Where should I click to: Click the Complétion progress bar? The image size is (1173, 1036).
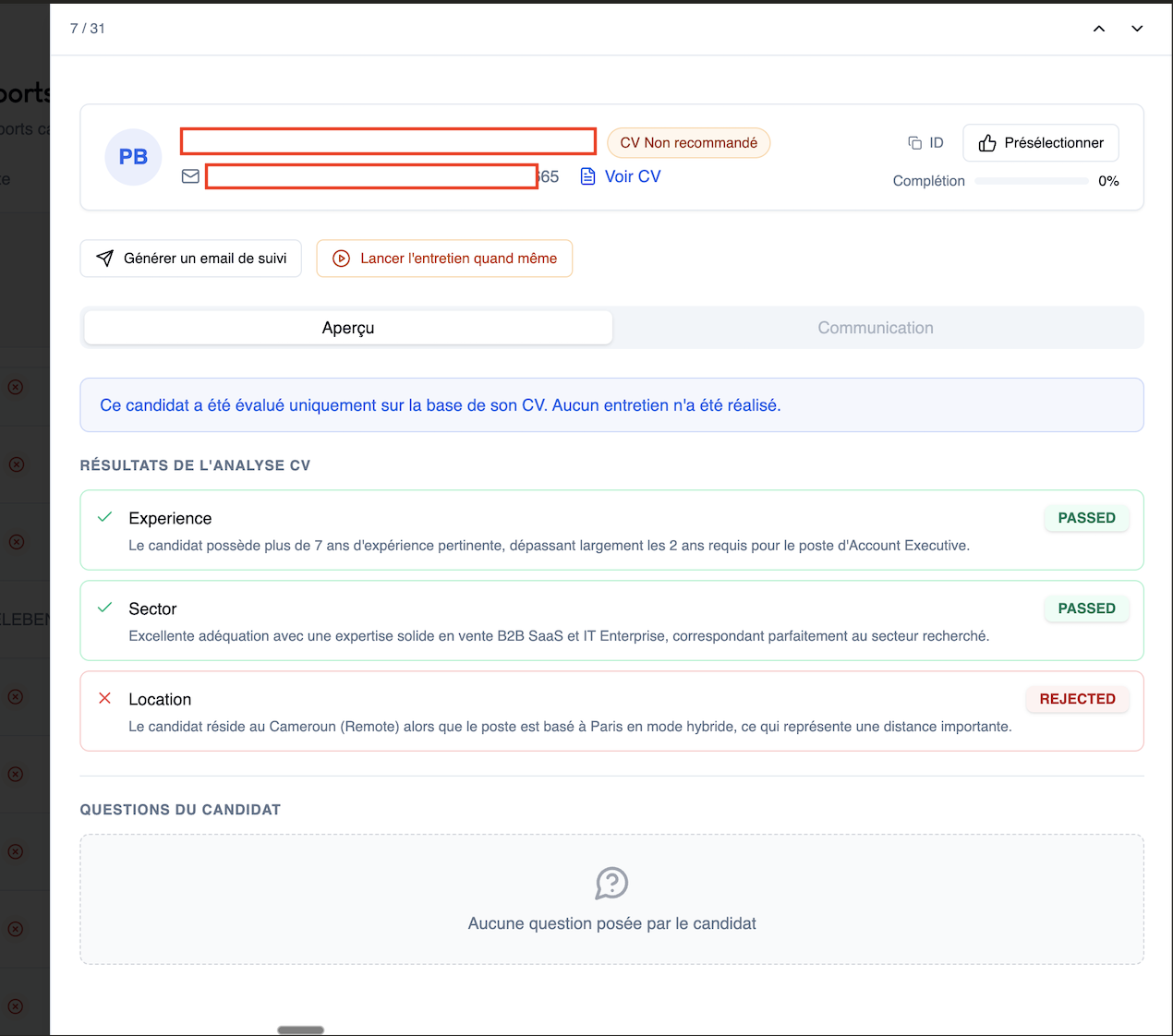pyautogui.click(x=1031, y=181)
